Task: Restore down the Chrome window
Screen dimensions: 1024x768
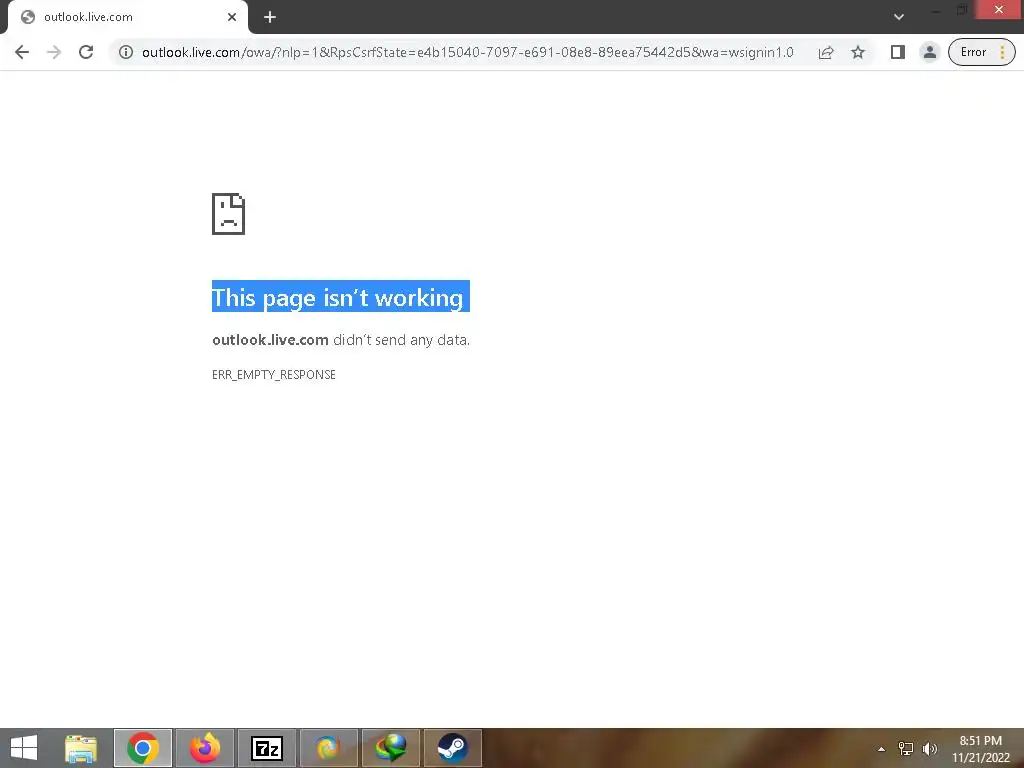Action: click(962, 10)
